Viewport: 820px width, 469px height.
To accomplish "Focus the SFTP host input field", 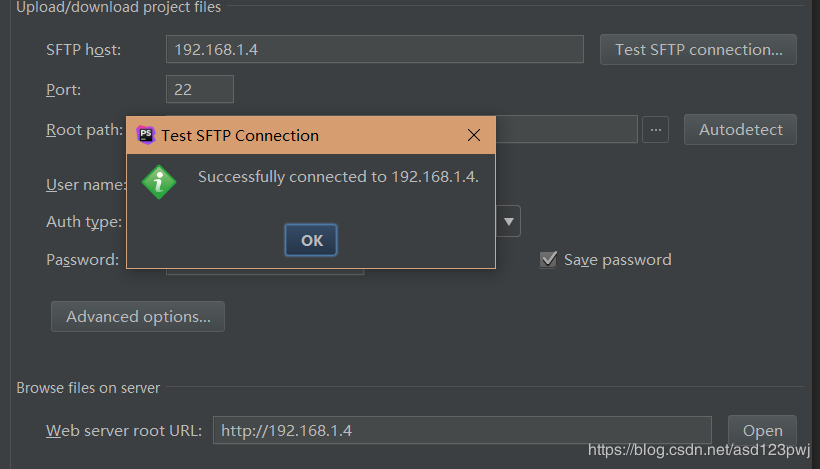I will point(374,49).
